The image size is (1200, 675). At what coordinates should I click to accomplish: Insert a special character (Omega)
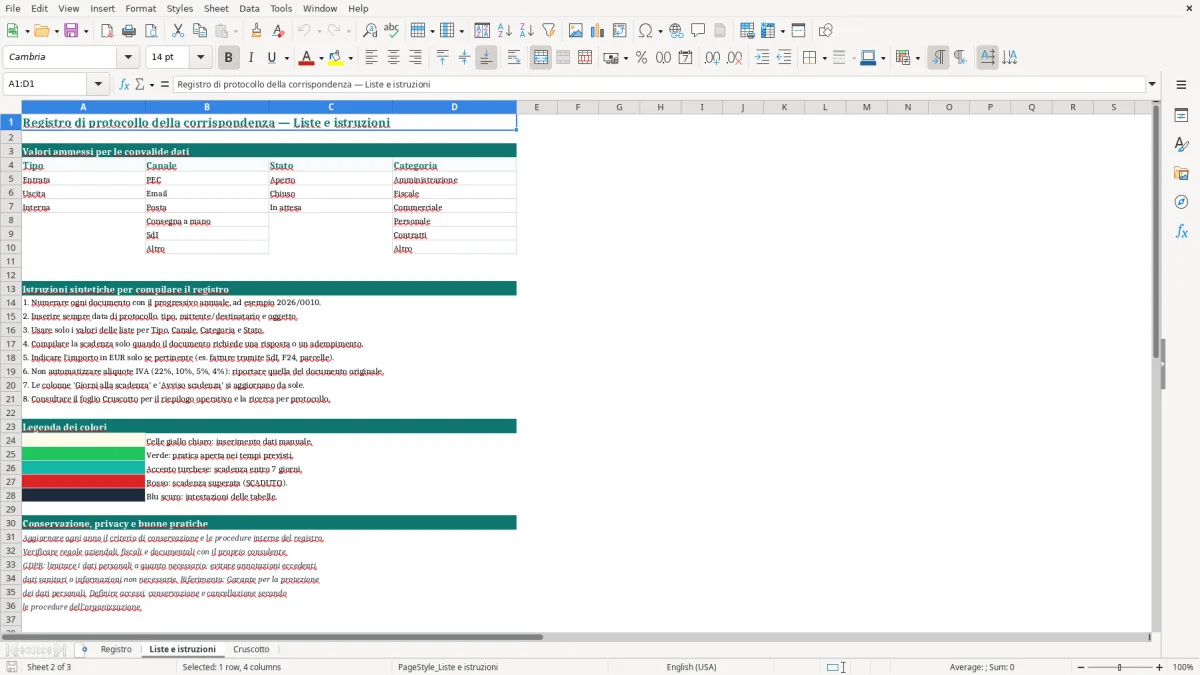point(646,31)
